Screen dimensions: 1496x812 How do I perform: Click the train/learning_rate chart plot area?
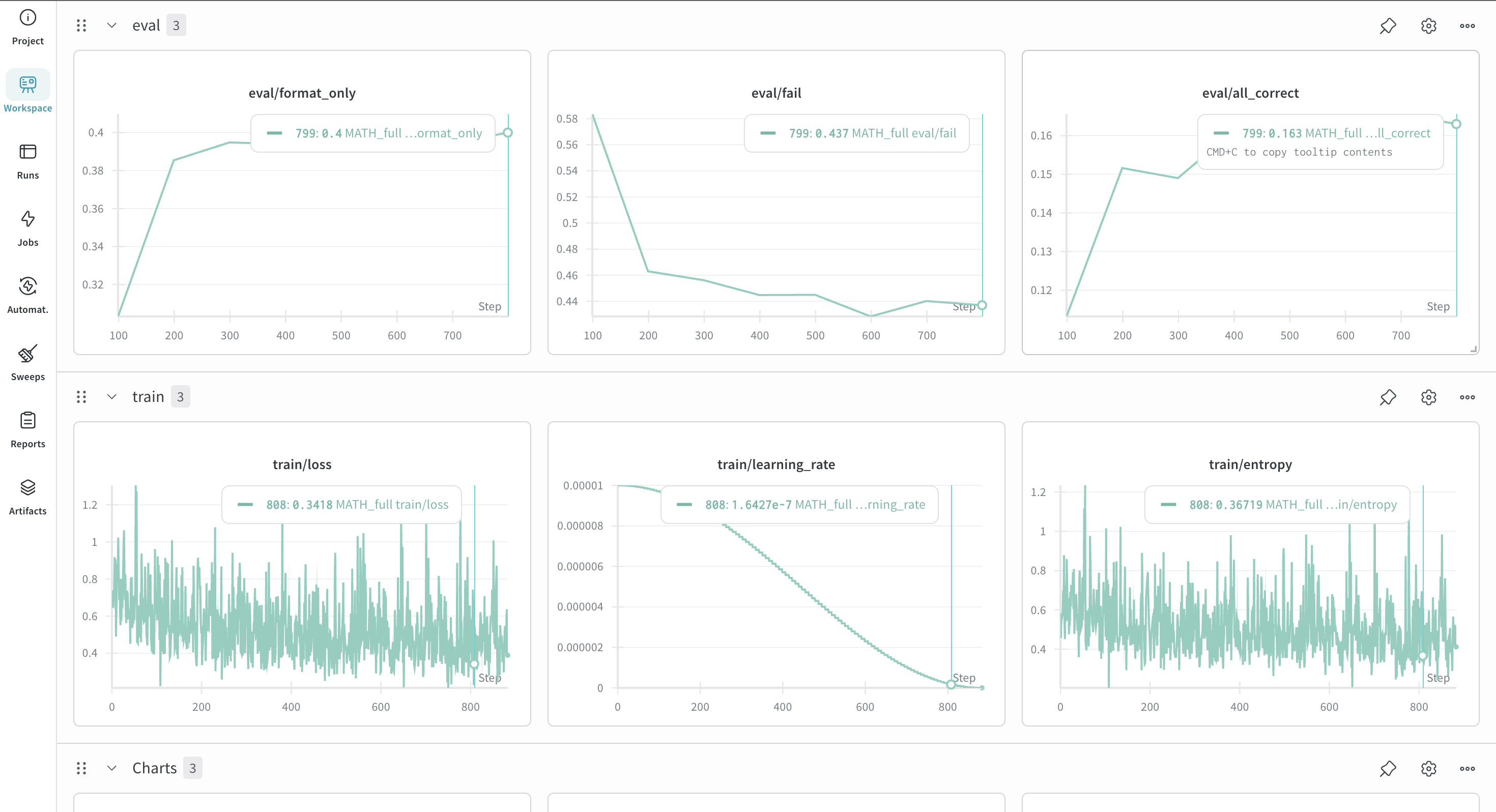click(x=800, y=587)
